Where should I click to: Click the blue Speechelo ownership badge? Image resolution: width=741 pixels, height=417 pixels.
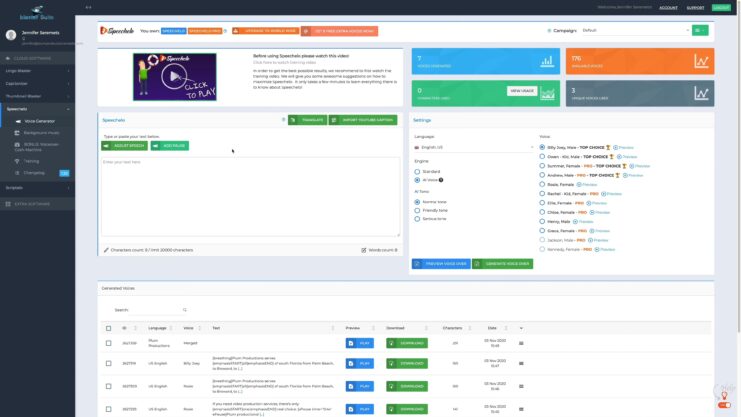[173, 31]
